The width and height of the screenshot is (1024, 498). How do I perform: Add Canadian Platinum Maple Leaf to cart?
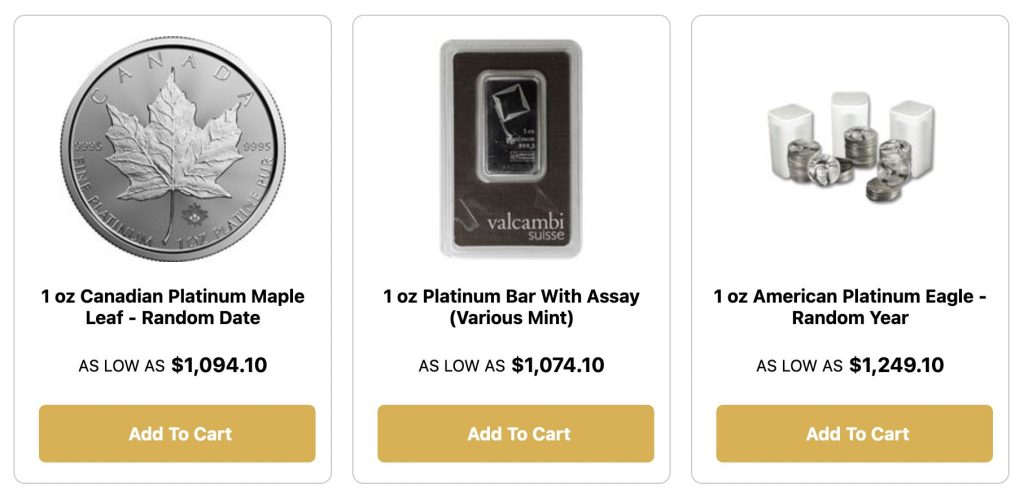tap(177, 433)
